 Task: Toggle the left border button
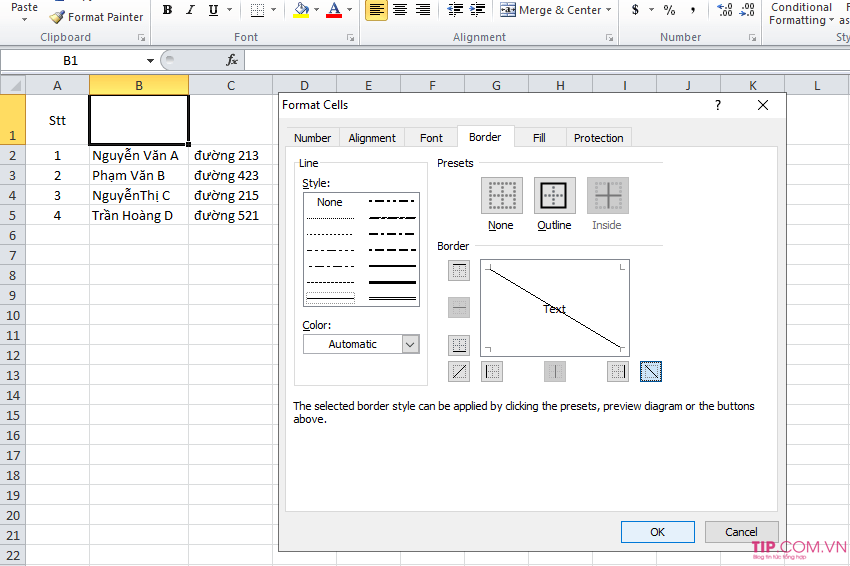[x=492, y=371]
